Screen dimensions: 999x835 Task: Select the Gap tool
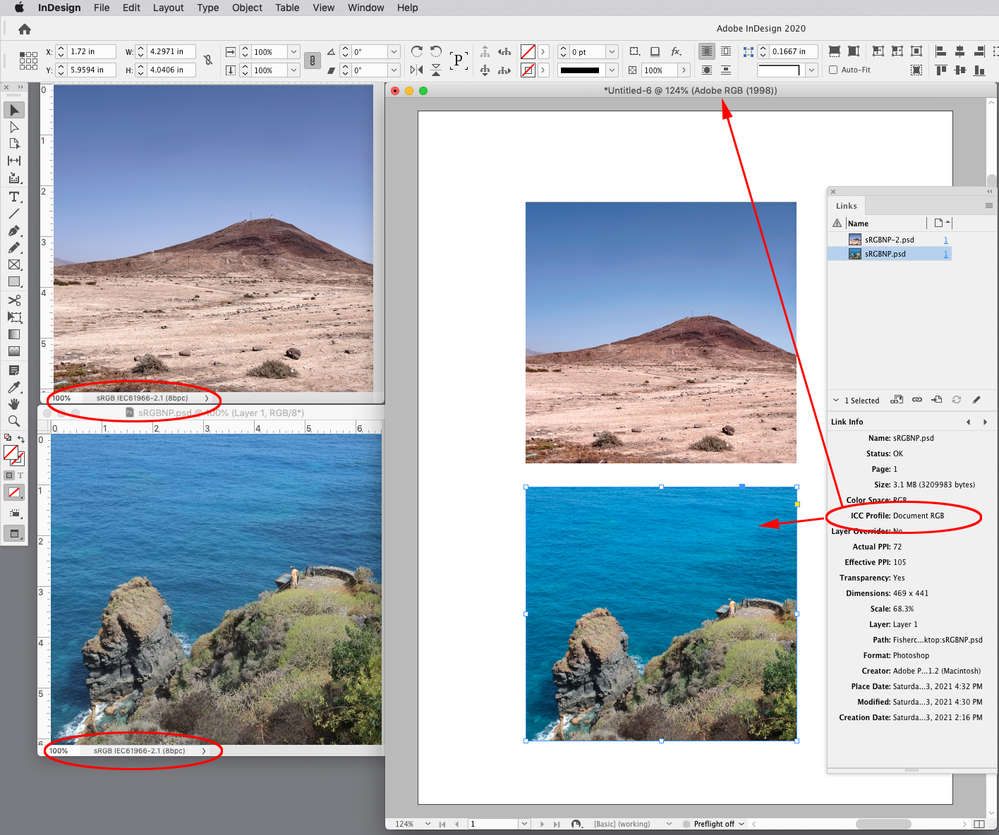14,161
